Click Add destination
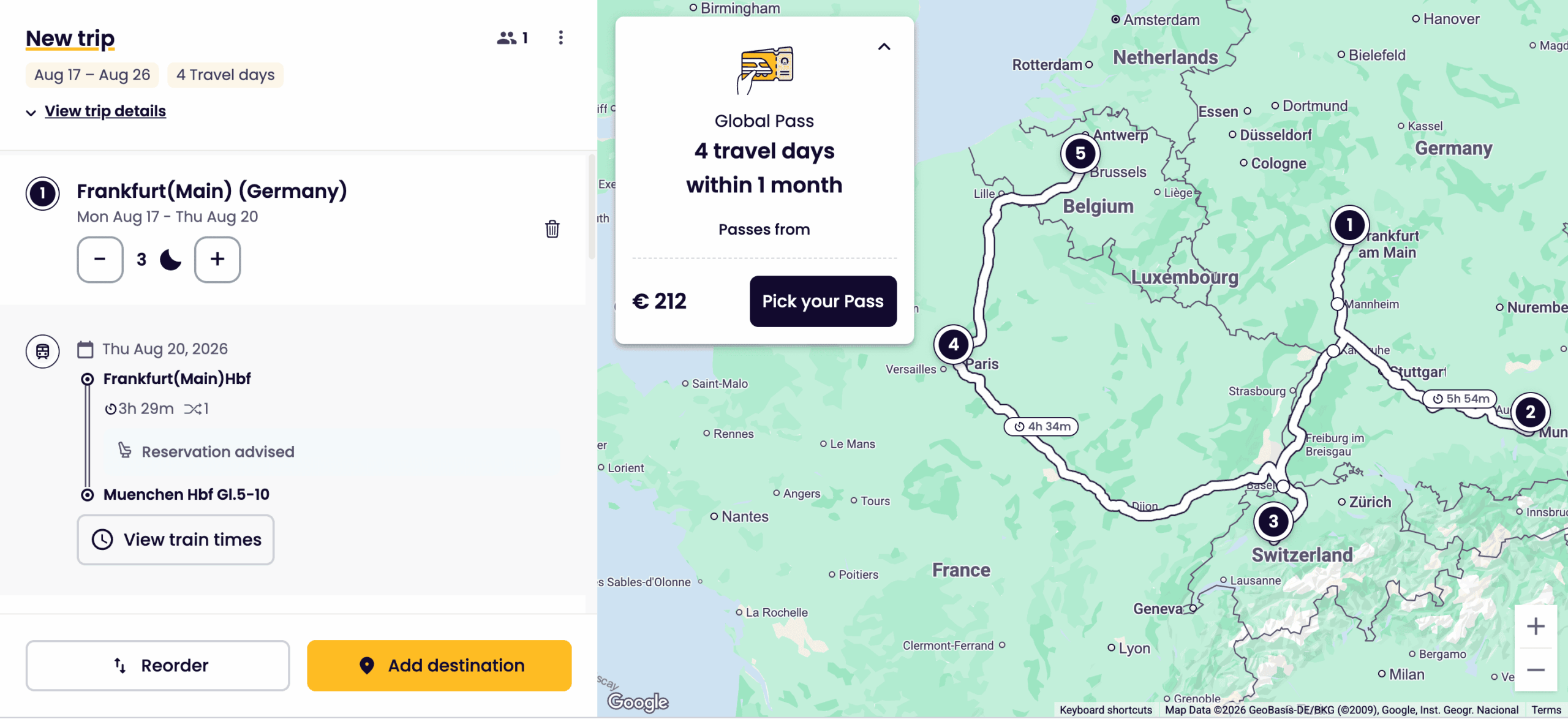This screenshot has height=719, width=1568. [x=439, y=666]
